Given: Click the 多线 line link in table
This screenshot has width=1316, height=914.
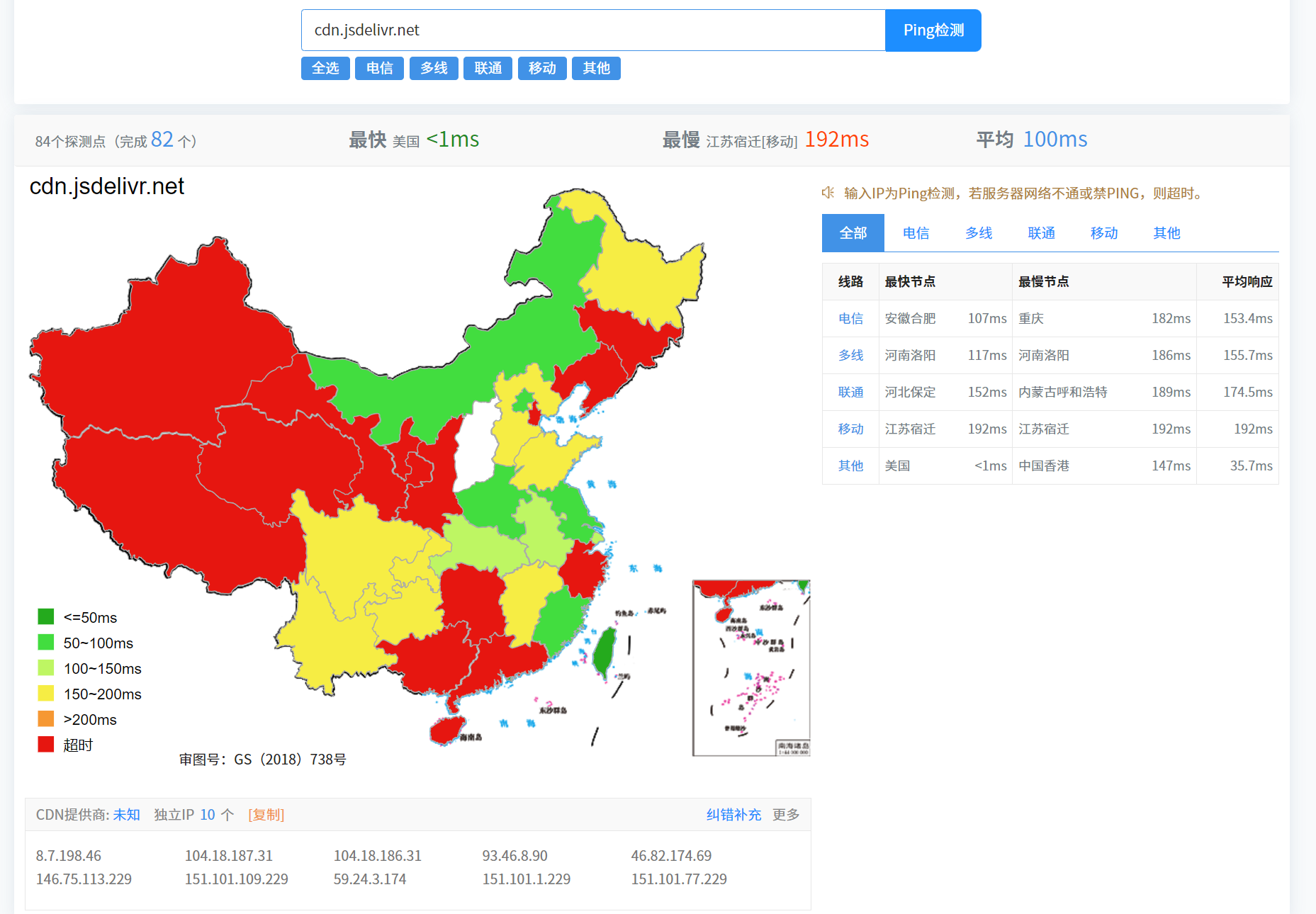Looking at the screenshot, I should tap(850, 356).
